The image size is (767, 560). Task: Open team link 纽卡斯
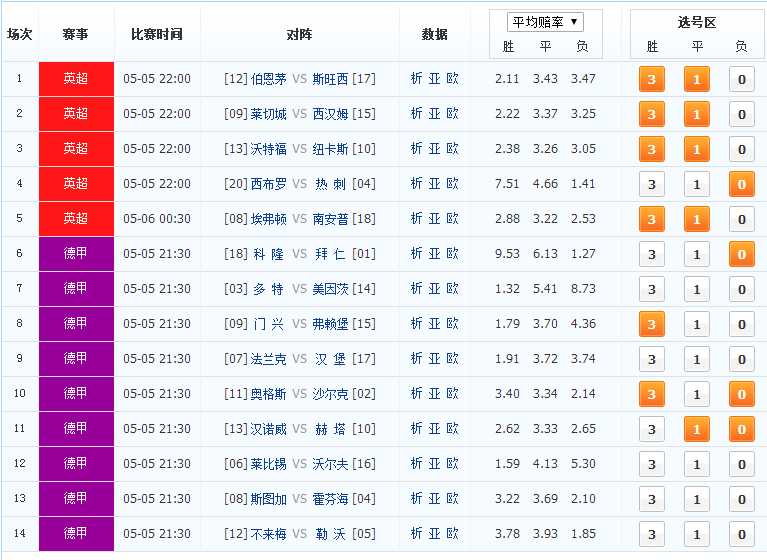(330, 149)
